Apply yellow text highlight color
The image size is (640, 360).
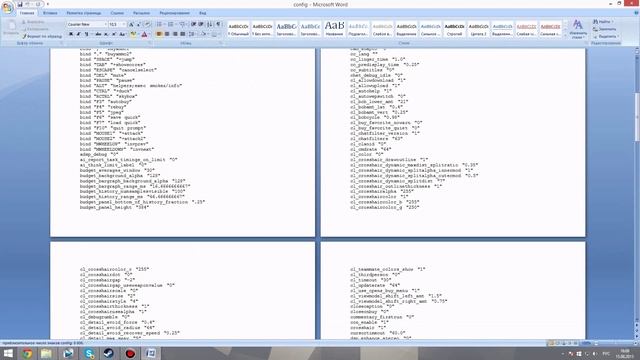[133, 34]
